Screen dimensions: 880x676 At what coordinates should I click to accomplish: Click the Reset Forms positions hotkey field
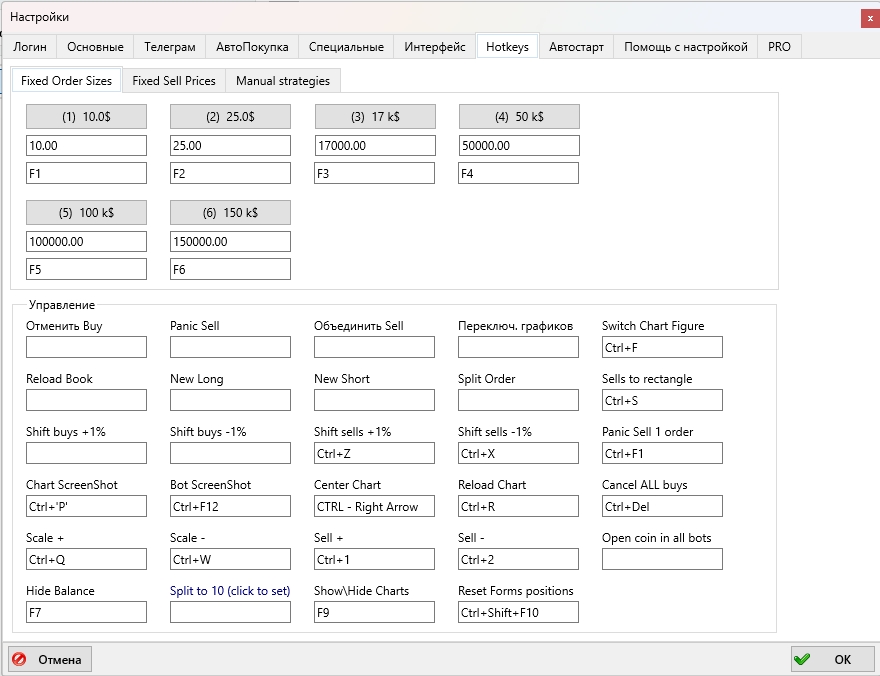click(x=518, y=612)
